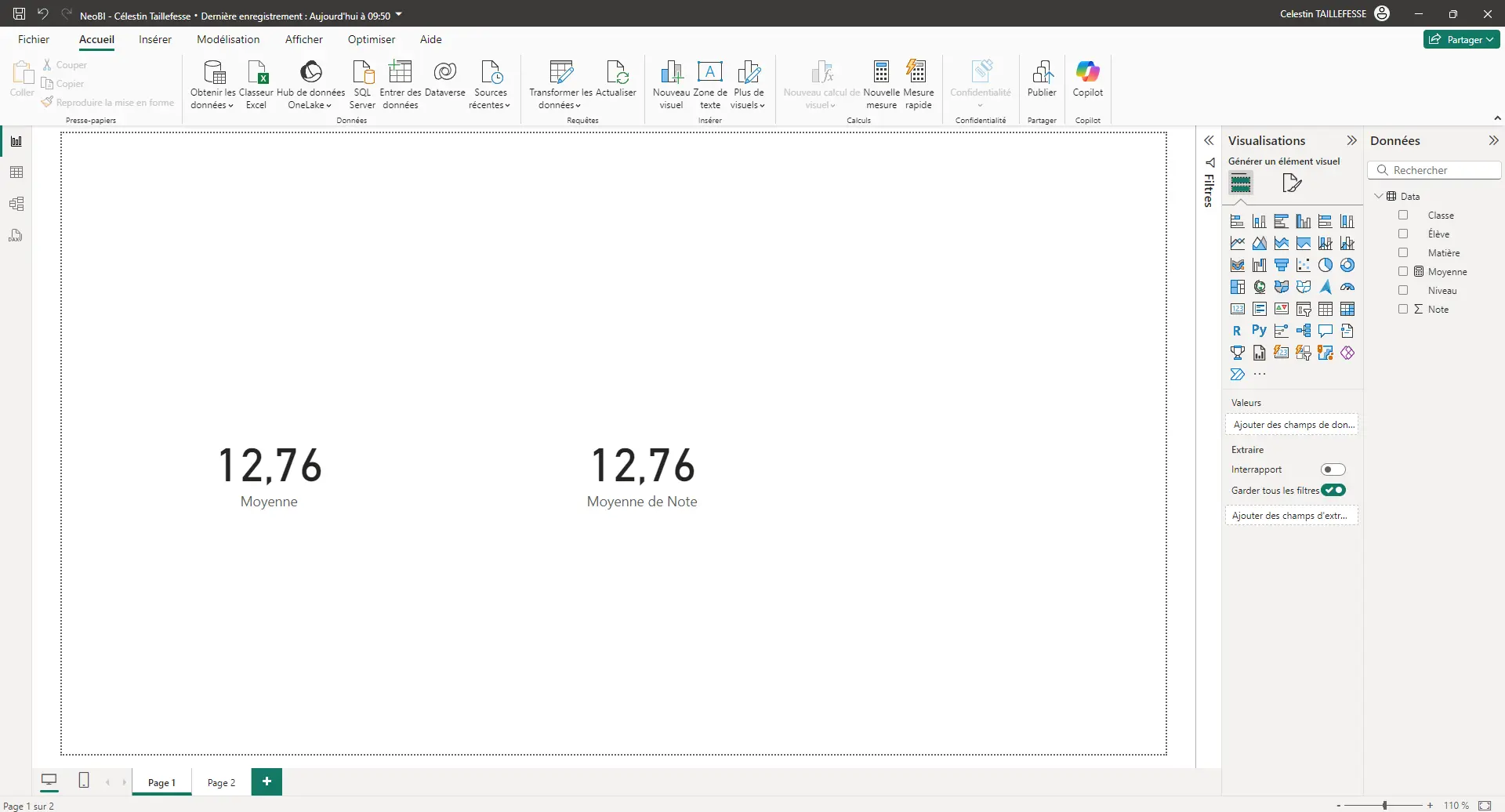Screen dimensions: 1505x812
Task: Create a Nouvelle mesure
Action: [x=881, y=84]
